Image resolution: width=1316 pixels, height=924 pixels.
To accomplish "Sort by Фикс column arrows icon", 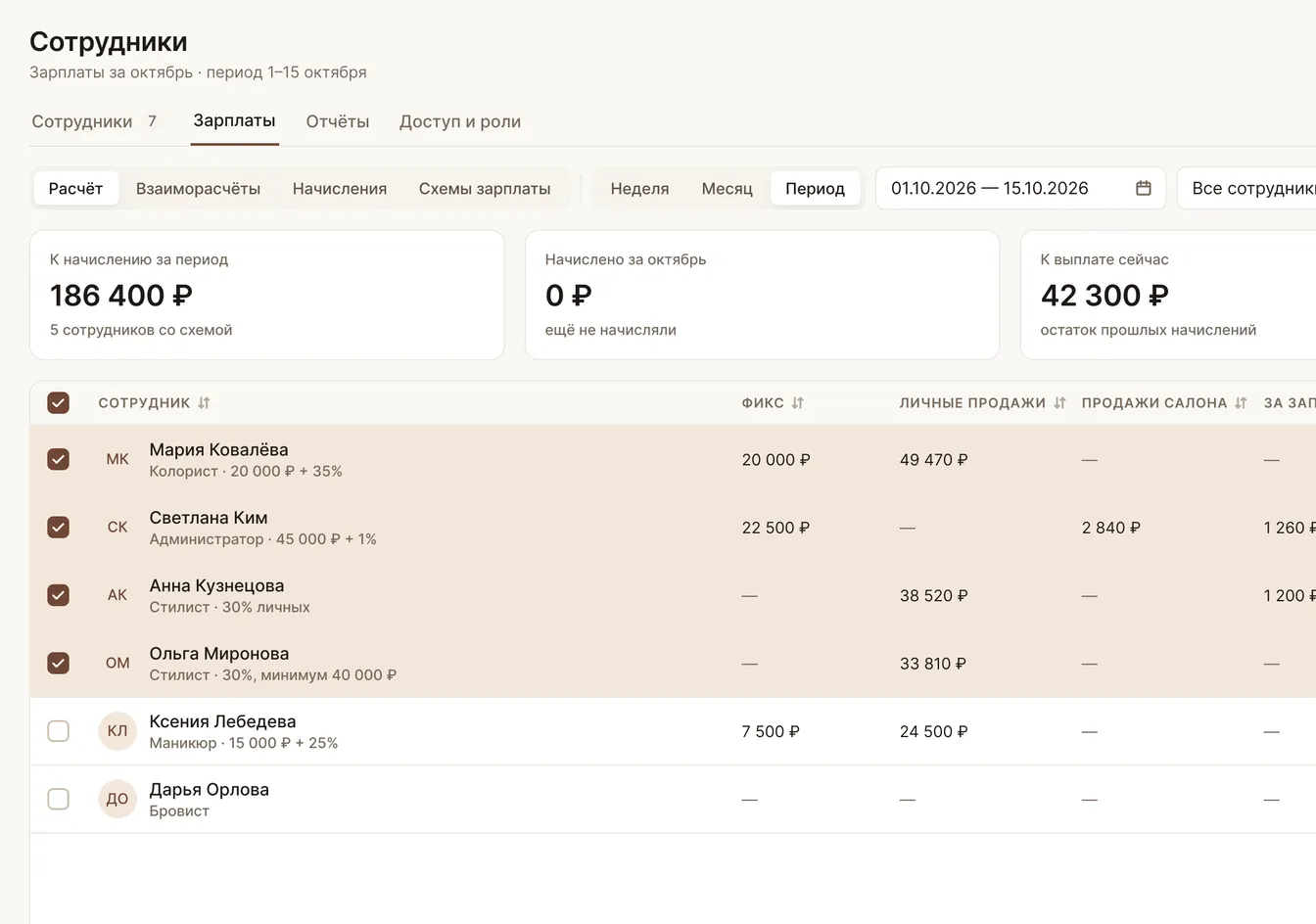I will pos(797,403).
